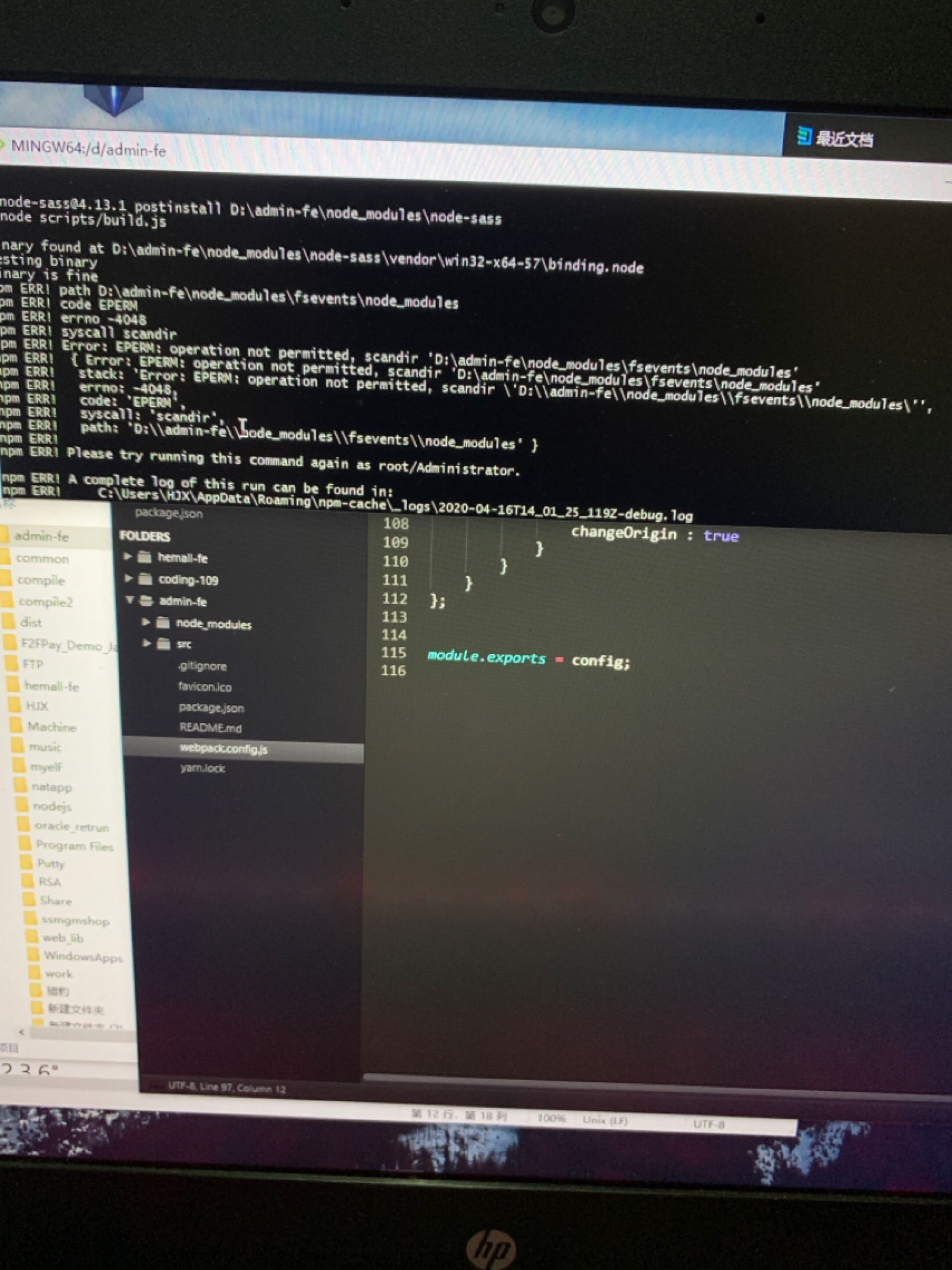The height and width of the screenshot is (1270, 952).
Task: Collapse the admin-fe folder arrow in Sublime
Action: click(129, 599)
